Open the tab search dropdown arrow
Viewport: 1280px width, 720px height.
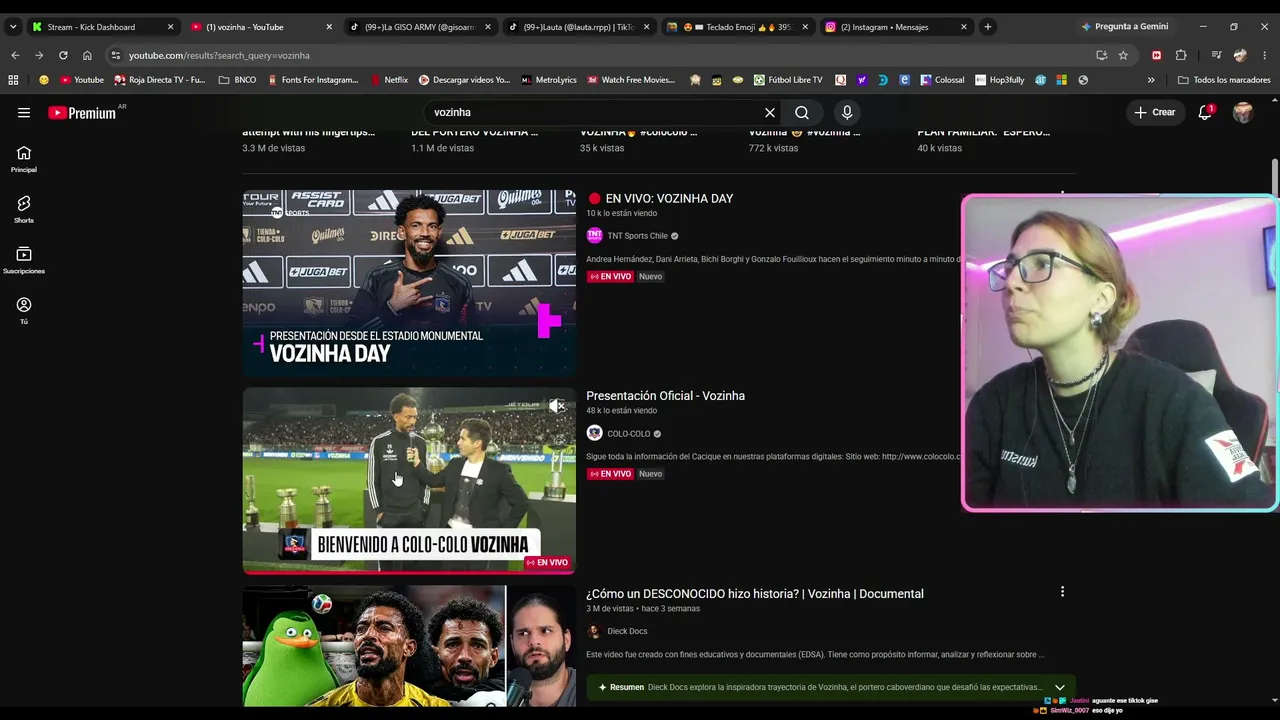(13, 27)
